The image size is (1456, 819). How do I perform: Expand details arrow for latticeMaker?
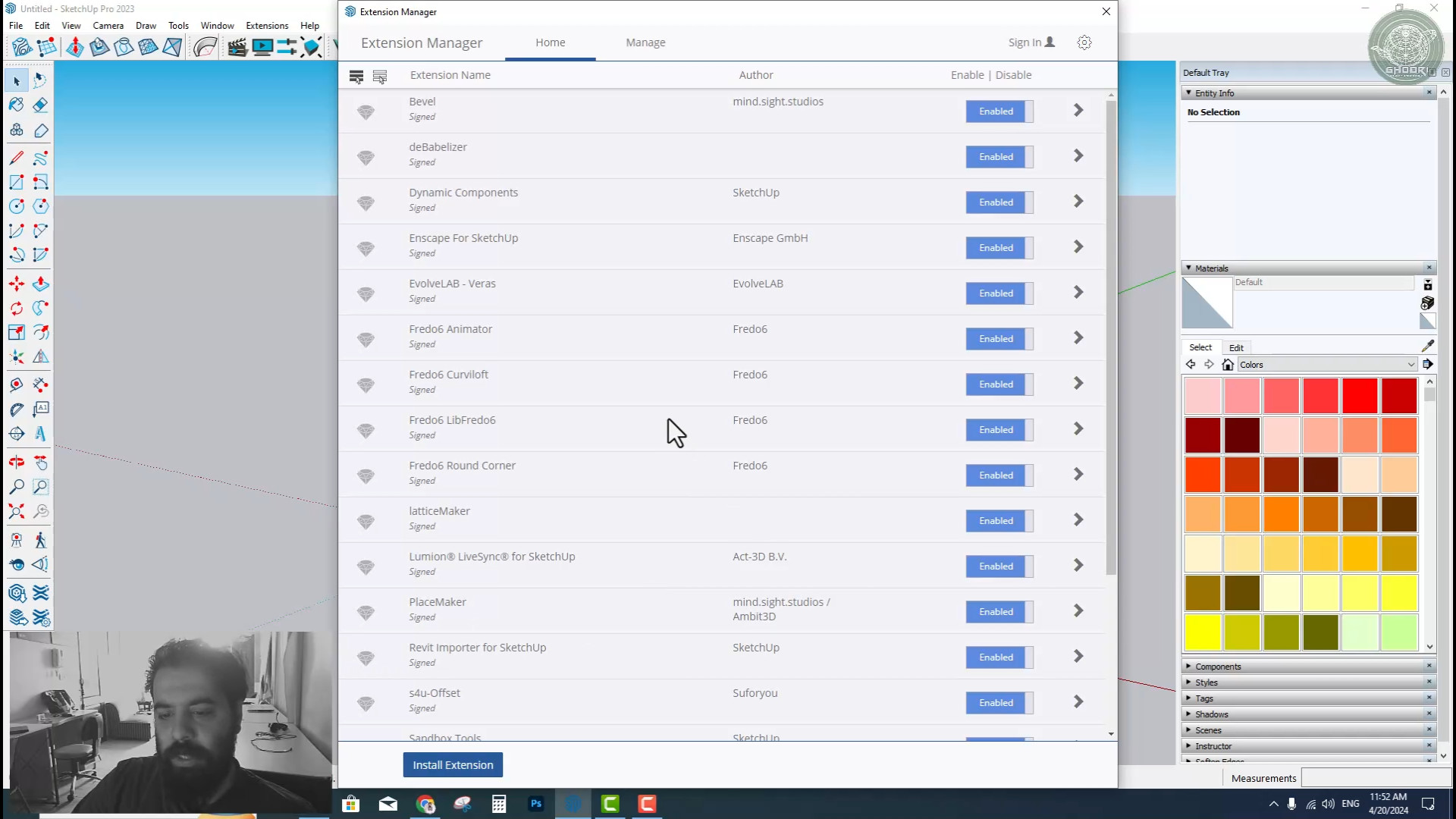(x=1078, y=520)
